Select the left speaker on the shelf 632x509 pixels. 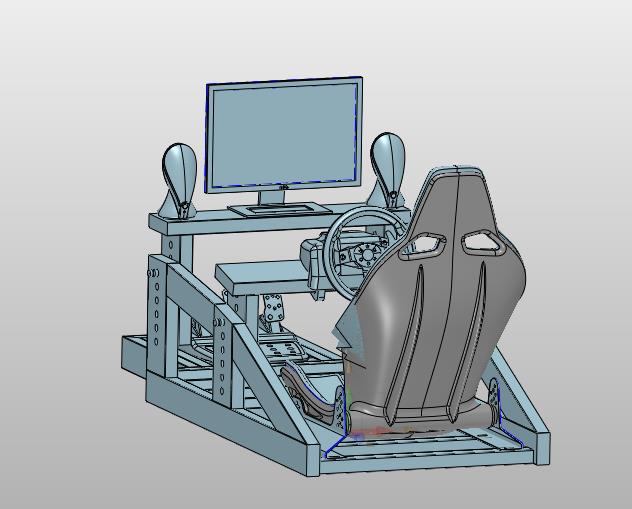click(x=179, y=181)
